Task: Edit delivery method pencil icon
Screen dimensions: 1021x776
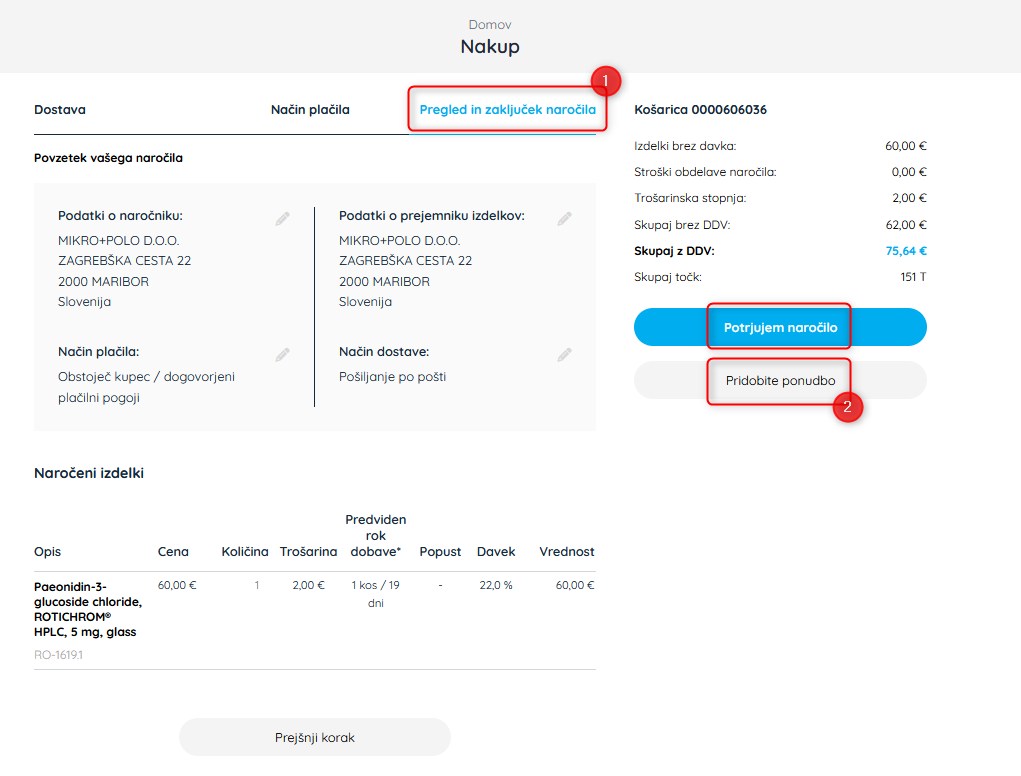Action: (x=565, y=355)
